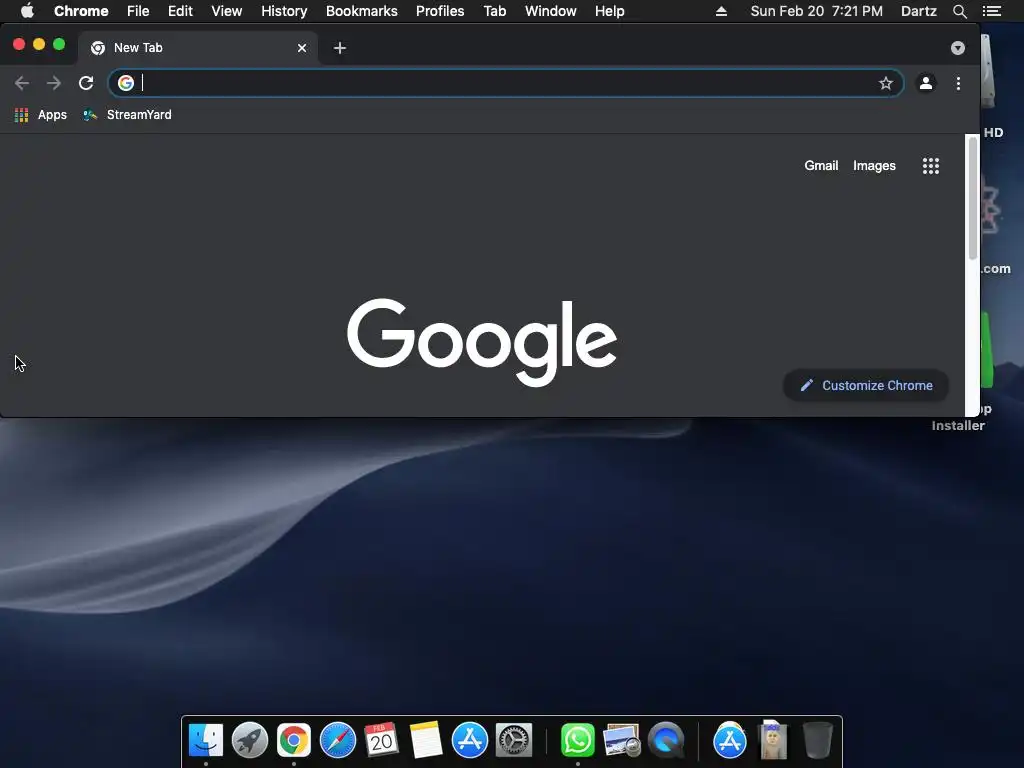The width and height of the screenshot is (1024, 768).
Task: Focus the address bar input
Action: click(x=506, y=83)
